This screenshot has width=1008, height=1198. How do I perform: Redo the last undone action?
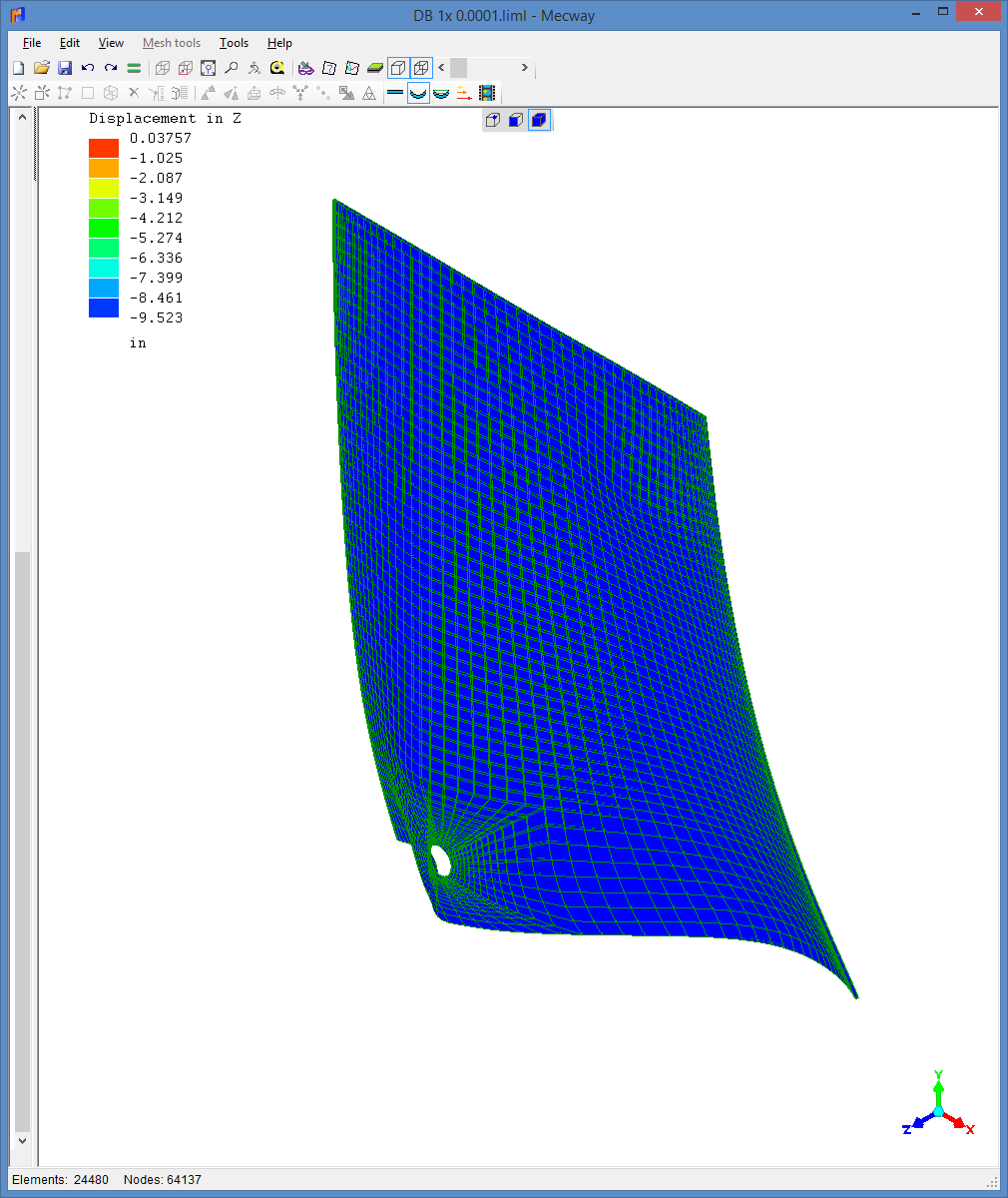tap(111, 68)
